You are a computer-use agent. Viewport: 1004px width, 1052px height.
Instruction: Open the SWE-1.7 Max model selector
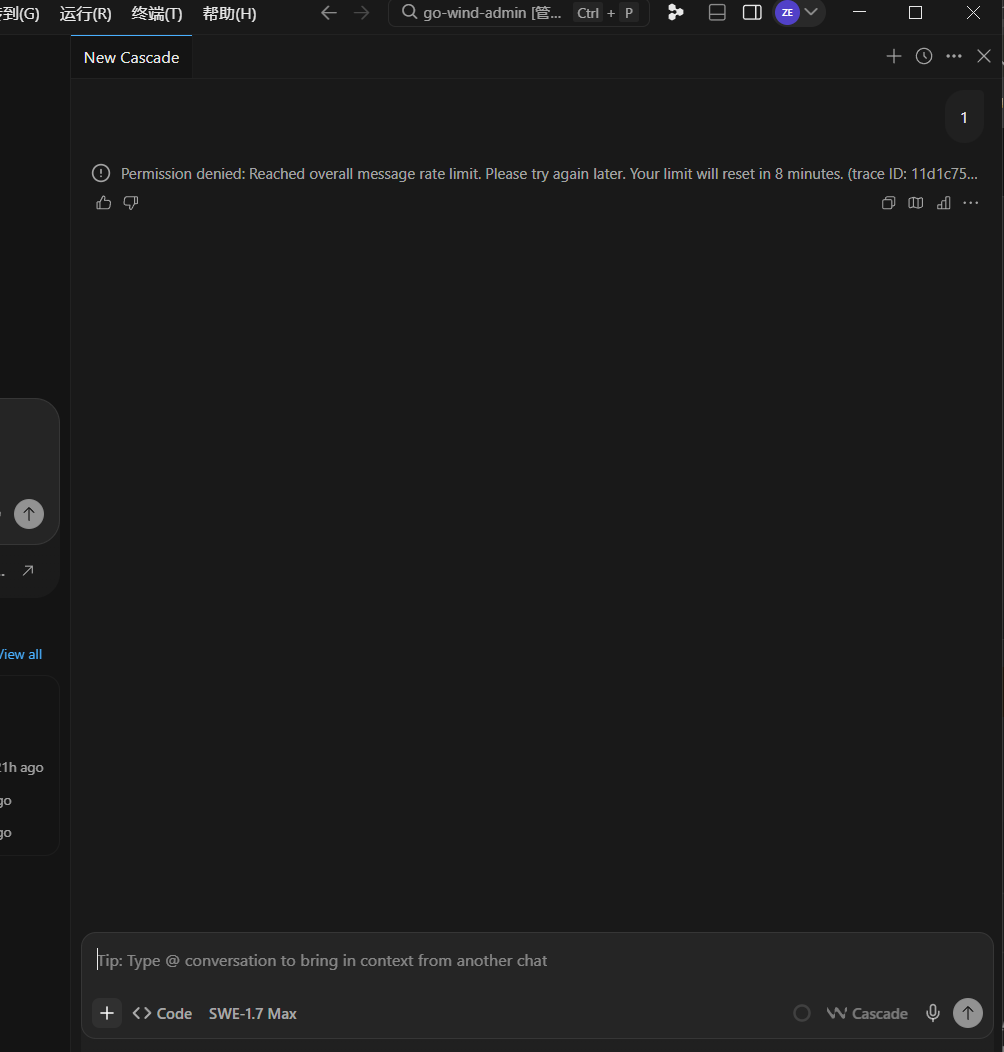pyautogui.click(x=252, y=1014)
